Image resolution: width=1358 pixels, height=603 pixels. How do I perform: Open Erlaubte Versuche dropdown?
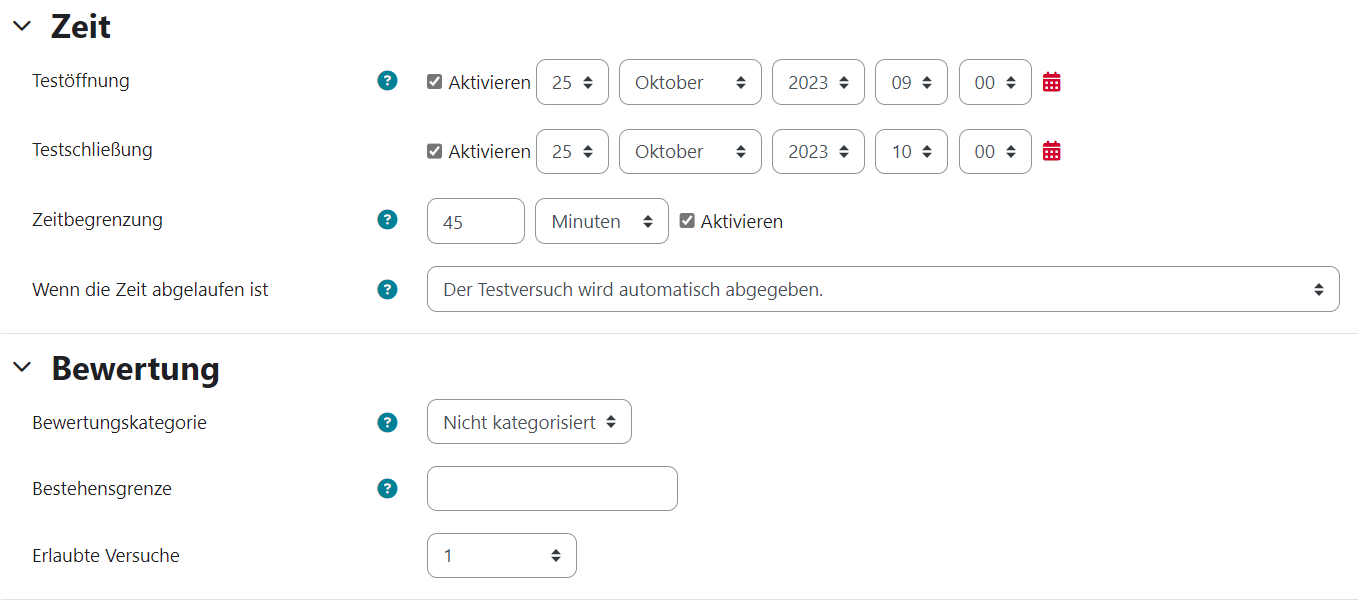coord(501,555)
